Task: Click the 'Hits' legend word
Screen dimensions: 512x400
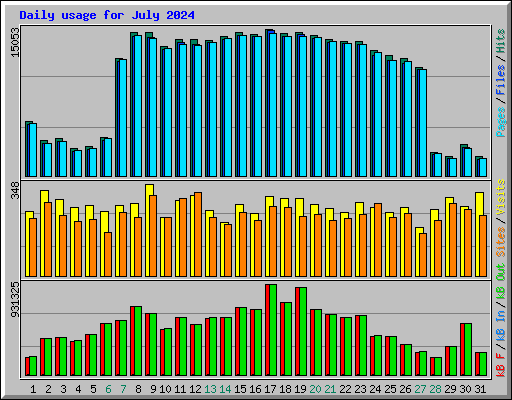Action: point(501,41)
